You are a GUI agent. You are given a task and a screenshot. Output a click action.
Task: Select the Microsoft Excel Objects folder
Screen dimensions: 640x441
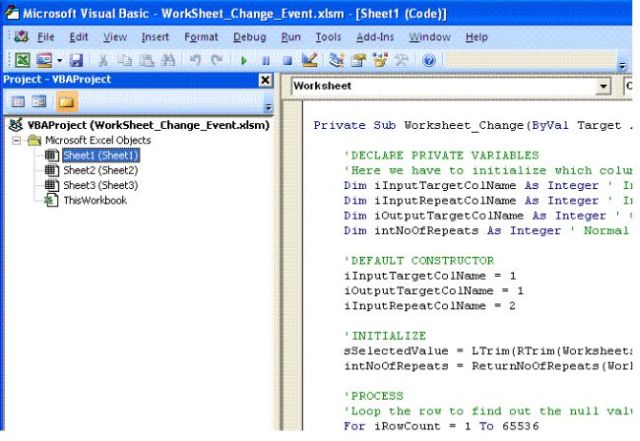[98, 140]
